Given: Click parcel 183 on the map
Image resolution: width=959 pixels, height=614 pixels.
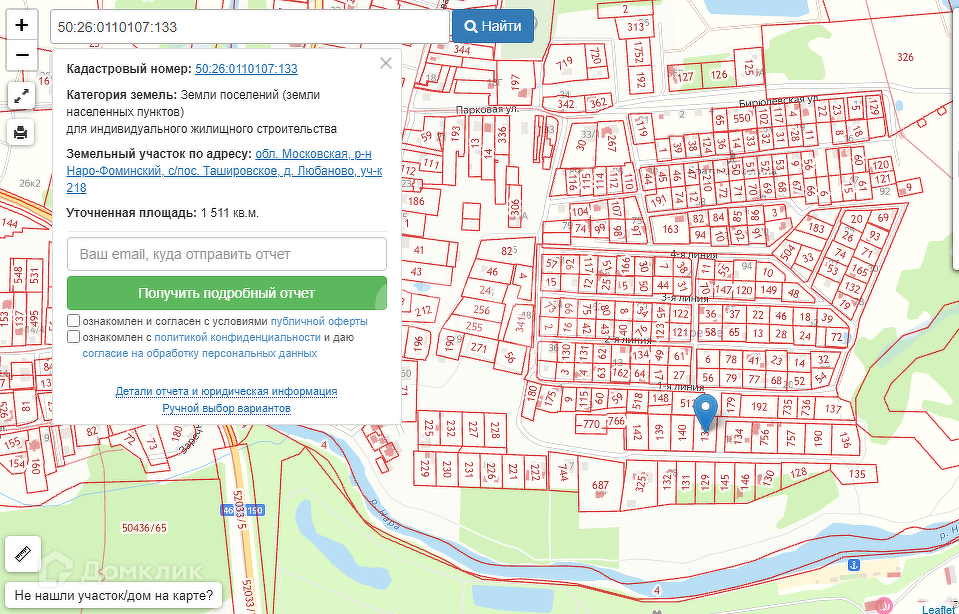Looking at the screenshot, I should (816, 228).
